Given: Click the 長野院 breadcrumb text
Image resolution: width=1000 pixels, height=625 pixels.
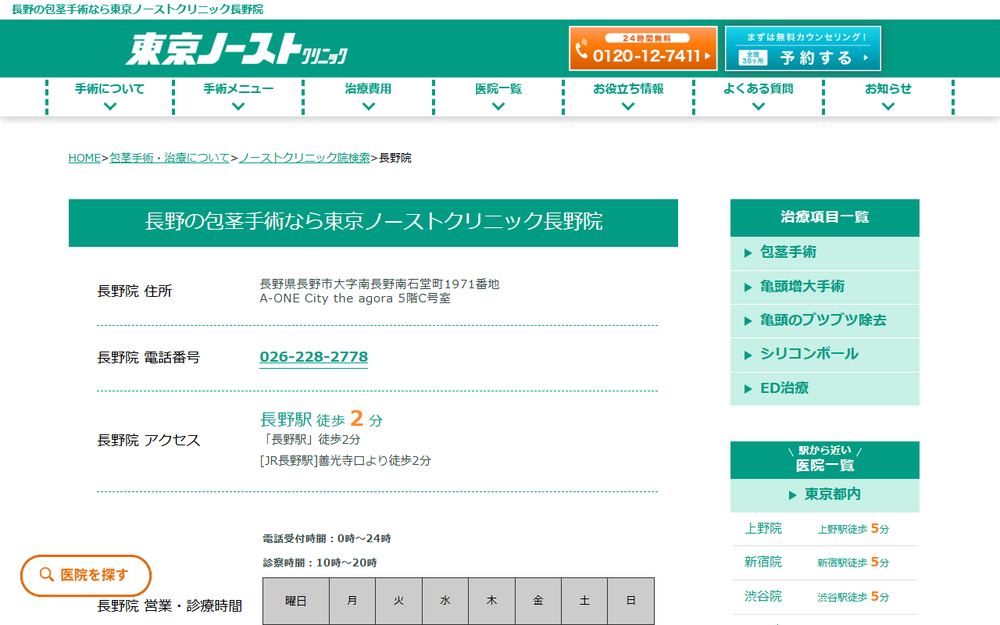Looking at the screenshot, I should [395, 158].
